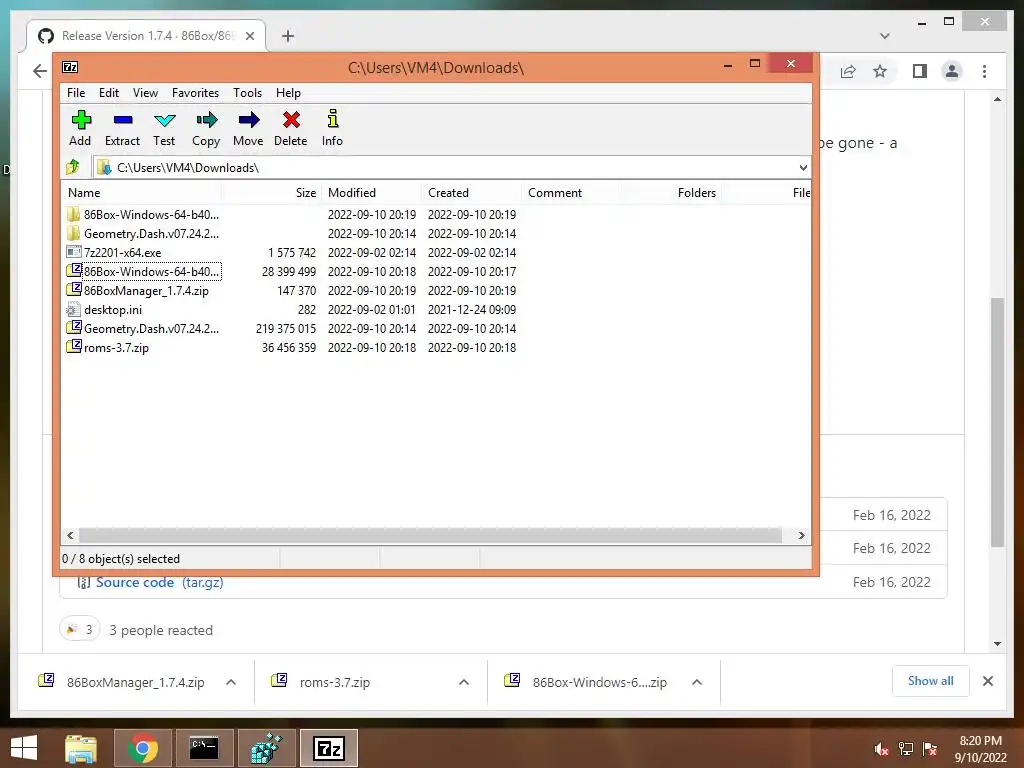Viewport: 1024px width, 768px height.
Task: Sort by the Name column header
Action: tap(142, 193)
